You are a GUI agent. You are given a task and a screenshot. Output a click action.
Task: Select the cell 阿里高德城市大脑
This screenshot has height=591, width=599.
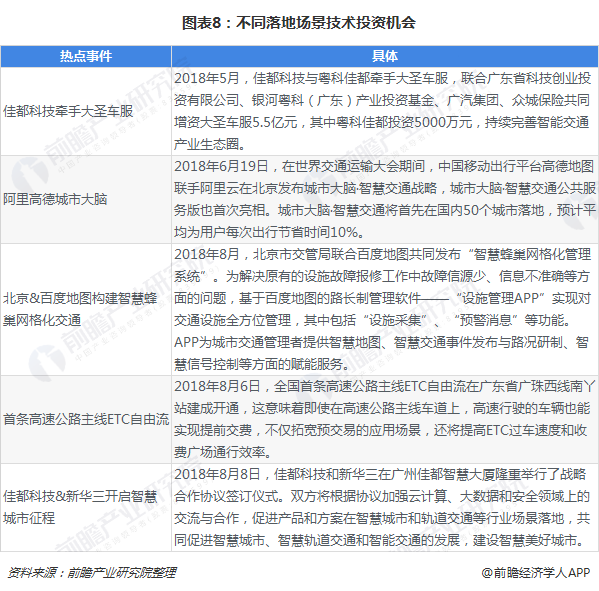point(86,199)
